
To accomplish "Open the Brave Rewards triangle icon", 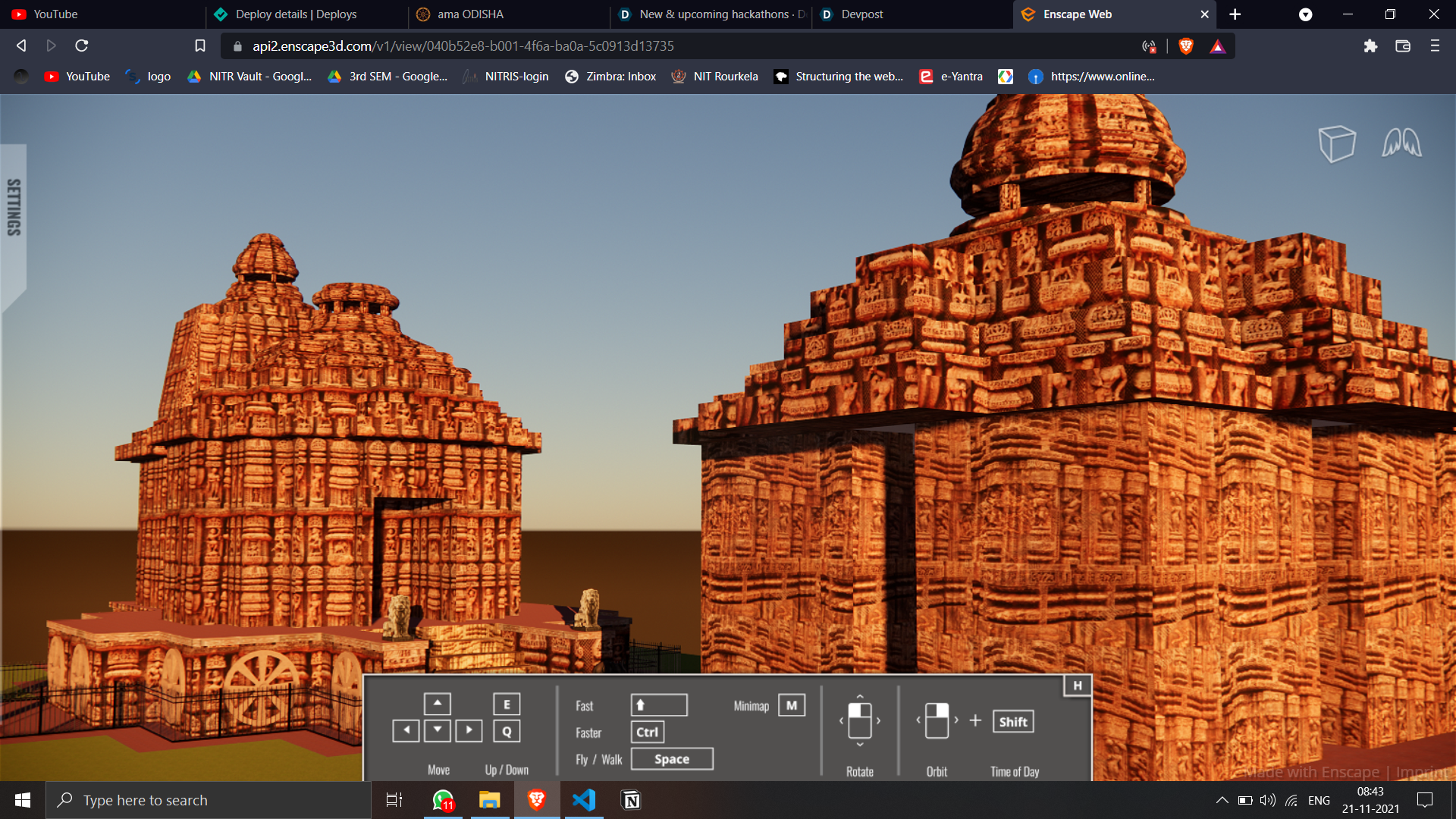I will tap(1217, 46).
